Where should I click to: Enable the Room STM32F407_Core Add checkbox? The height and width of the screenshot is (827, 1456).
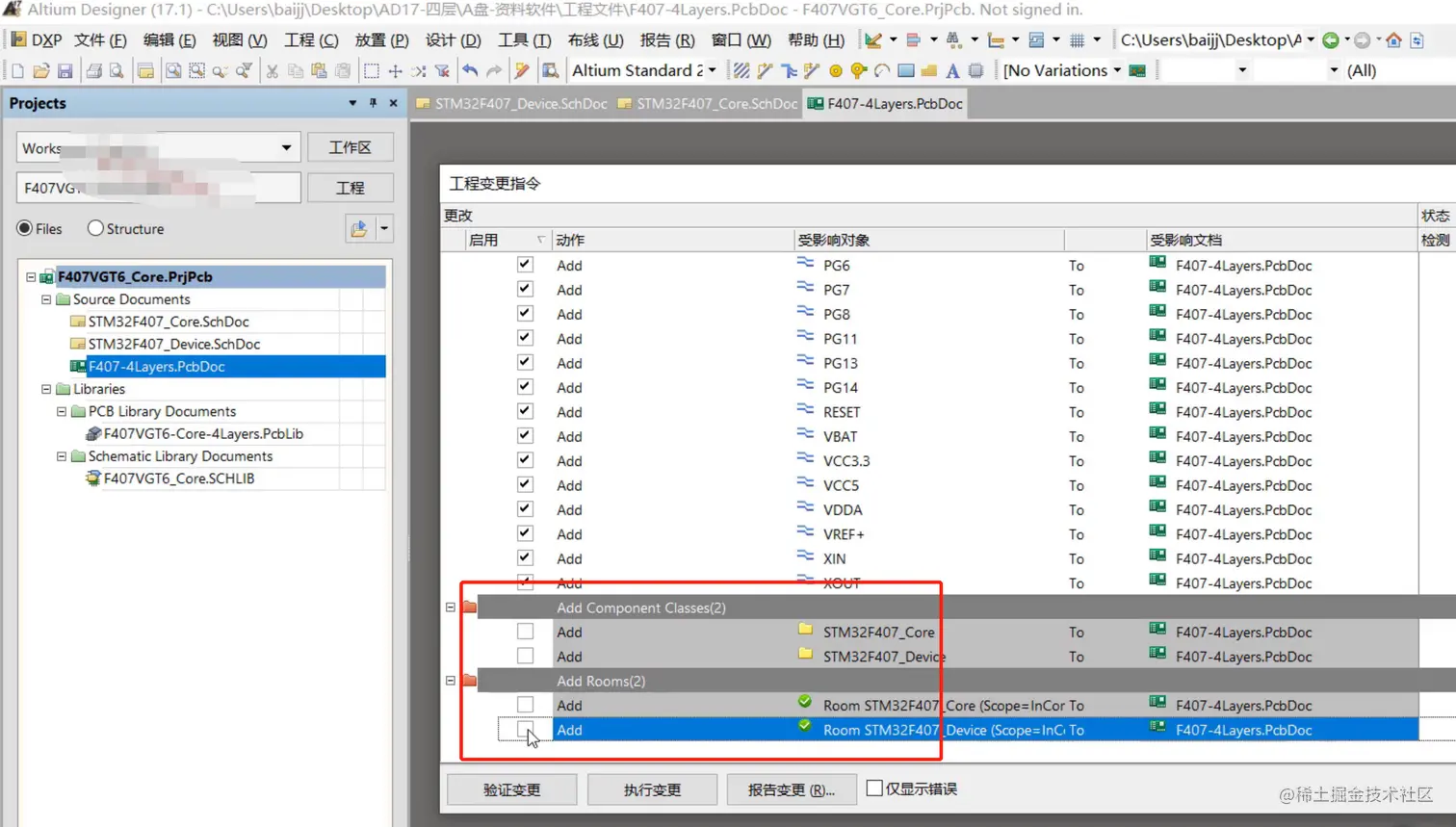tap(525, 705)
